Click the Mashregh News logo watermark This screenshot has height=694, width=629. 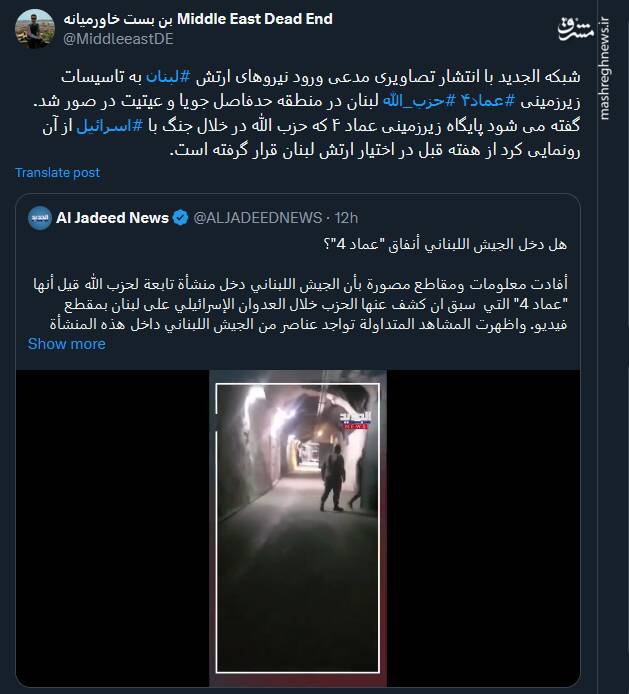click(x=575, y=29)
